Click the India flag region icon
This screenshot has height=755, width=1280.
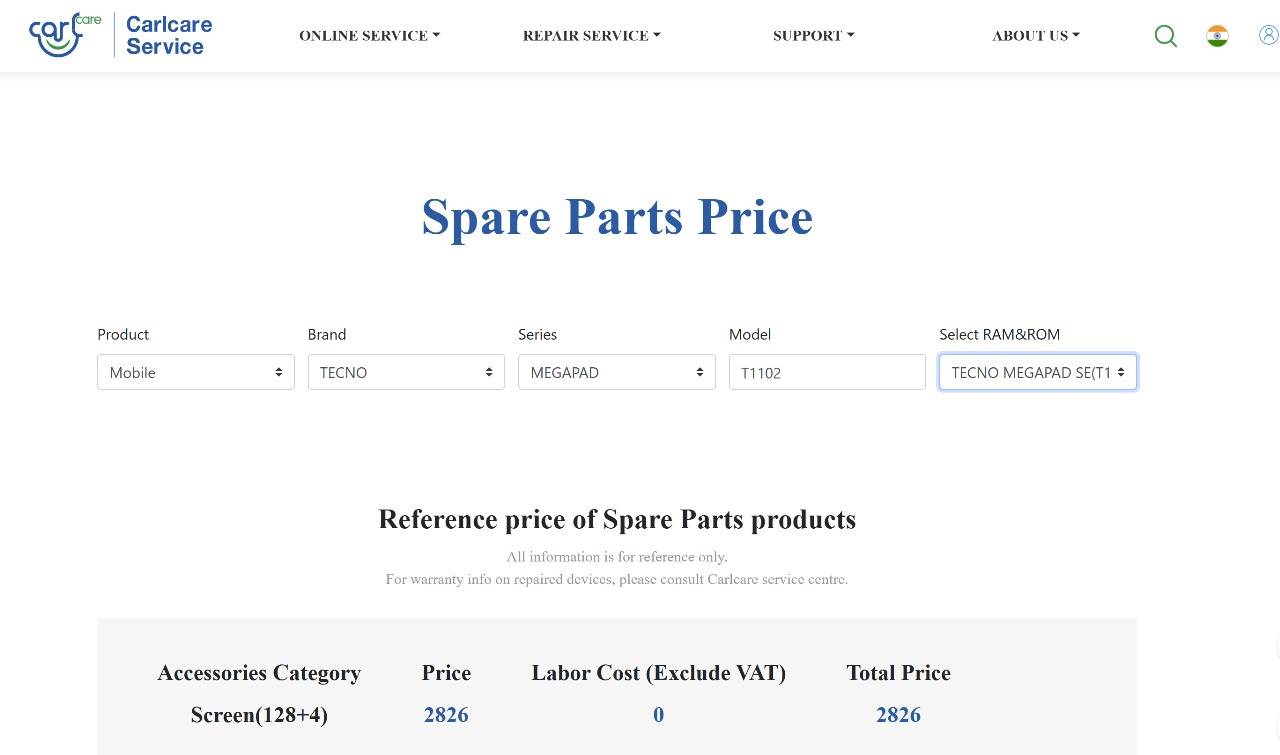[x=1217, y=36]
